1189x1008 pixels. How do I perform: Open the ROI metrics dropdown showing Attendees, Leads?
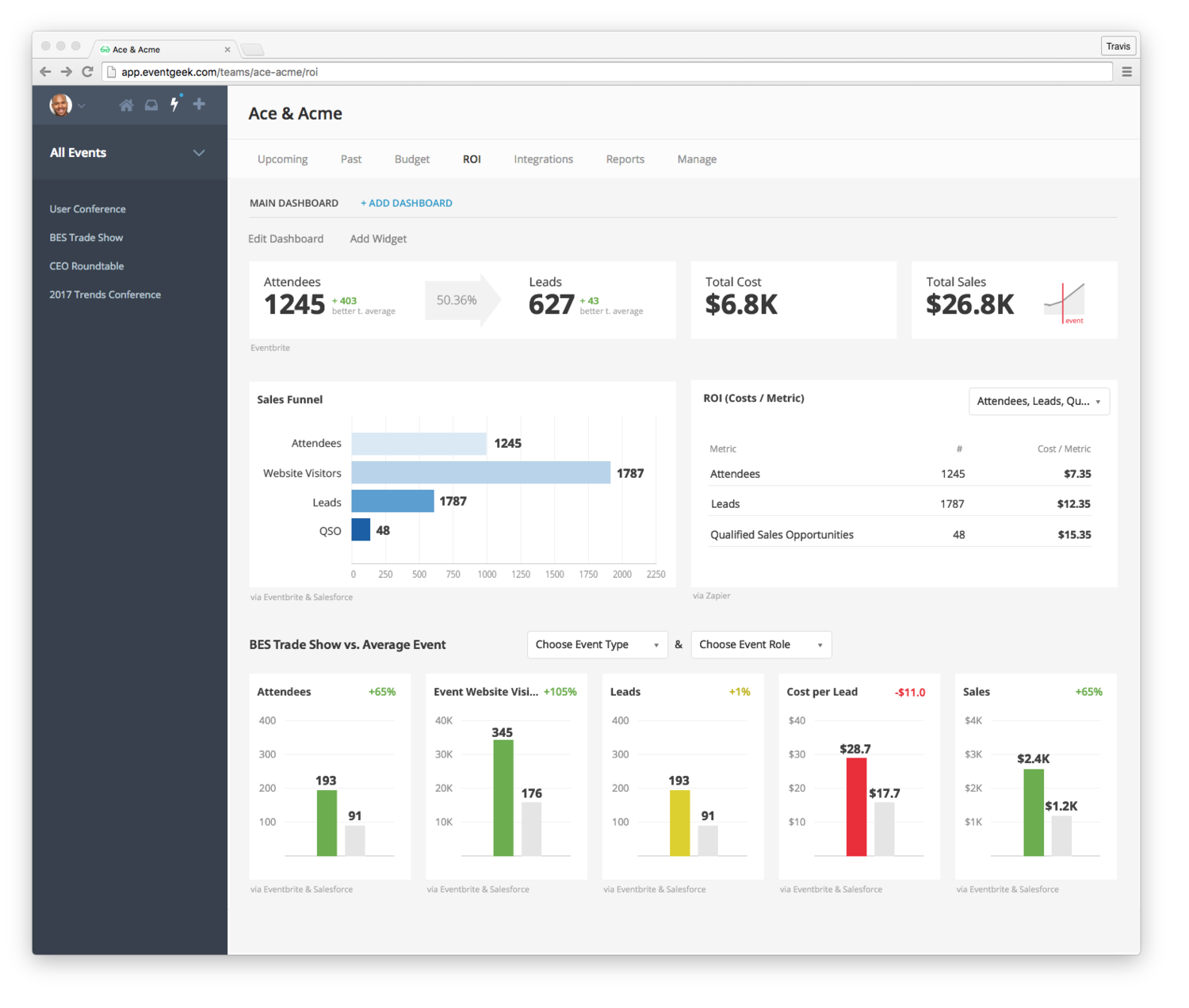pos(1038,401)
